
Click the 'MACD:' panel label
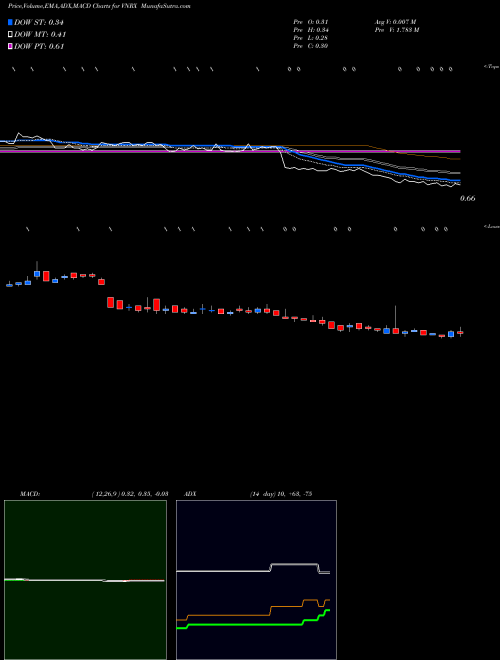coord(29,494)
